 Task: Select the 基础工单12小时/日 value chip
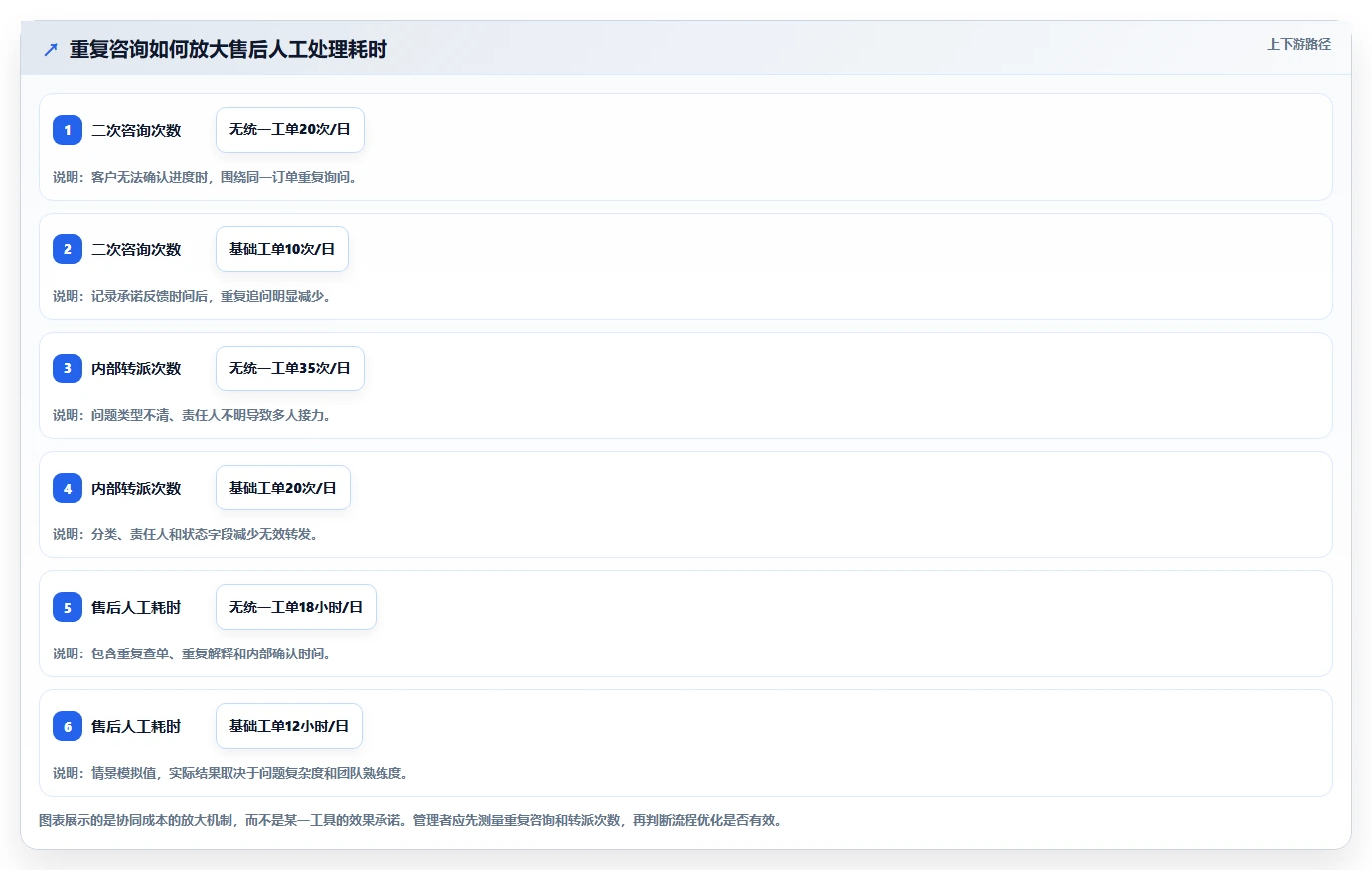pos(289,726)
